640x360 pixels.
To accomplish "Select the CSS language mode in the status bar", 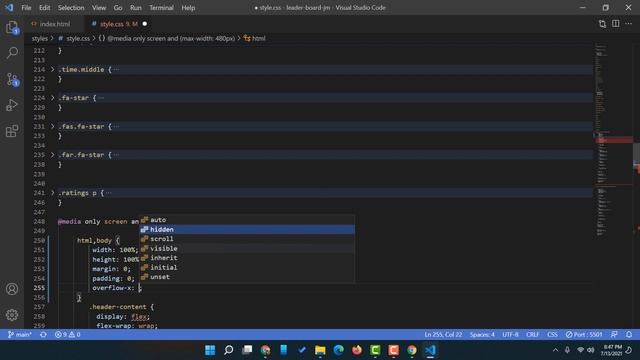I will [x=552, y=334].
